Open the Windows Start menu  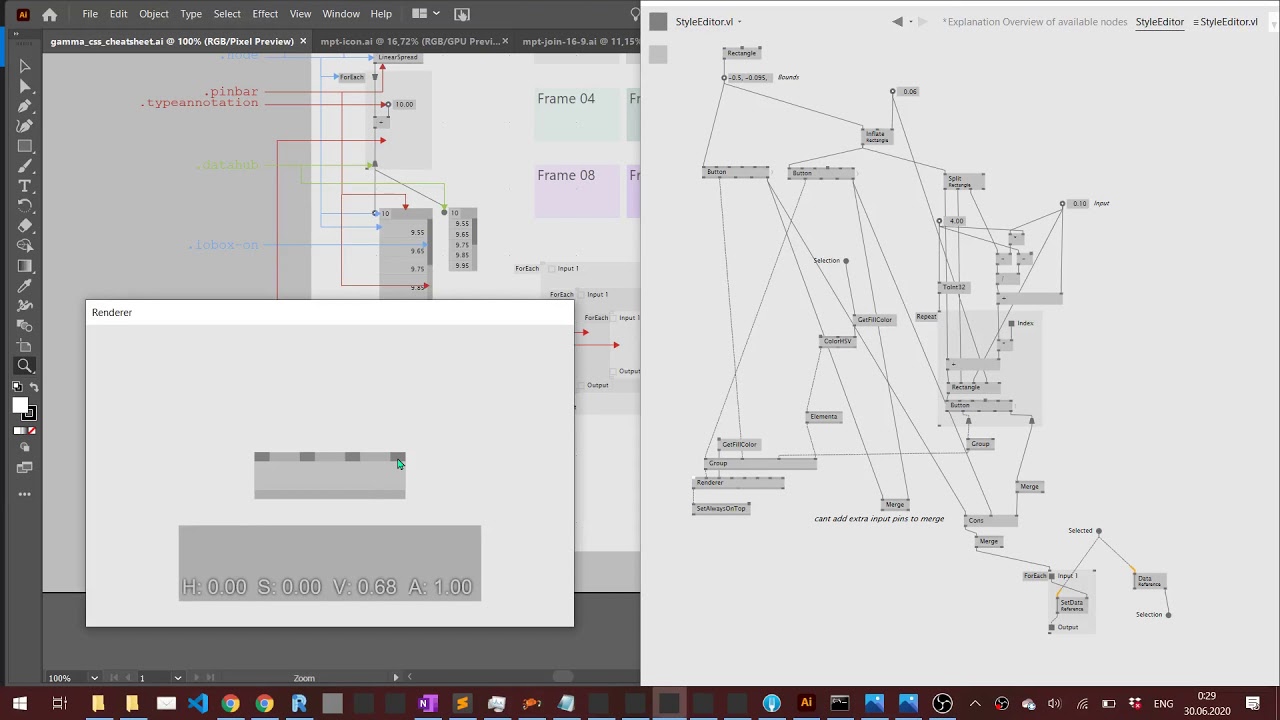pyautogui.click(x=20, y=704)
